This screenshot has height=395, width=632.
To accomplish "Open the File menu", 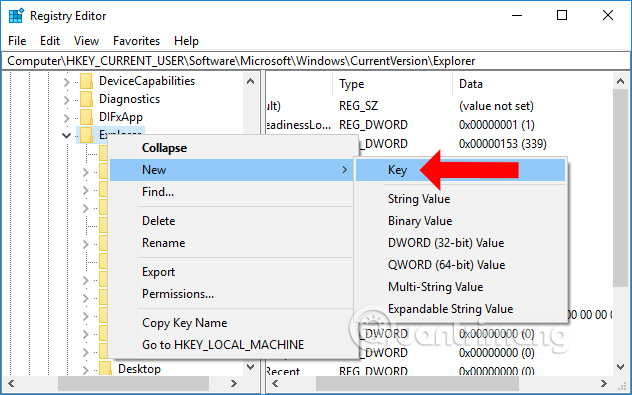I will (x=17, y=41).
